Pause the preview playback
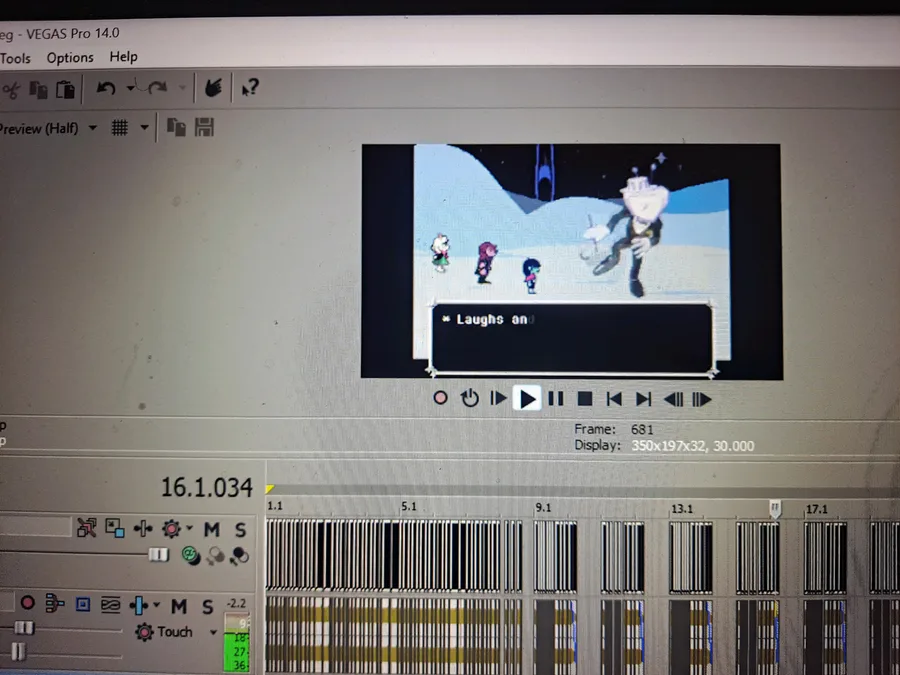Screen dimensions: 900x675 pyautogui.click(x=556, y=398)
